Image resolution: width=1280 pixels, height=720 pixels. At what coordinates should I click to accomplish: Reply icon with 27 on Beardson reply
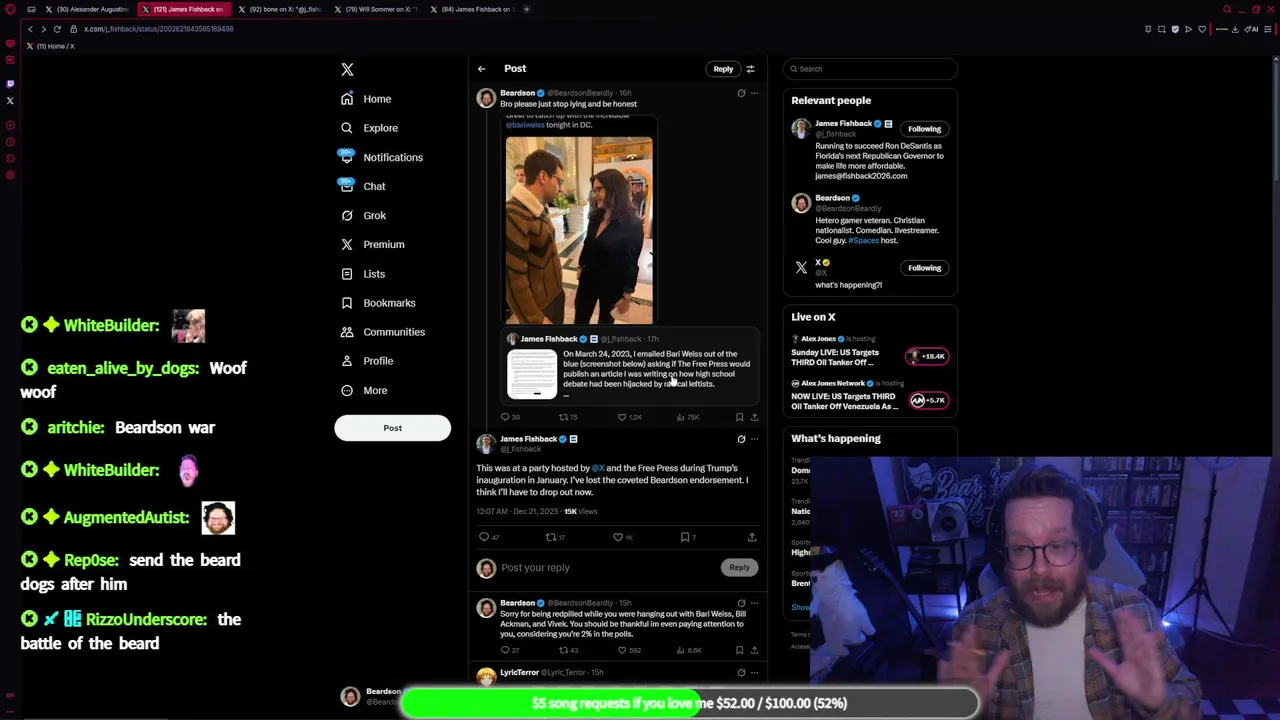click(x=507, y=650)
